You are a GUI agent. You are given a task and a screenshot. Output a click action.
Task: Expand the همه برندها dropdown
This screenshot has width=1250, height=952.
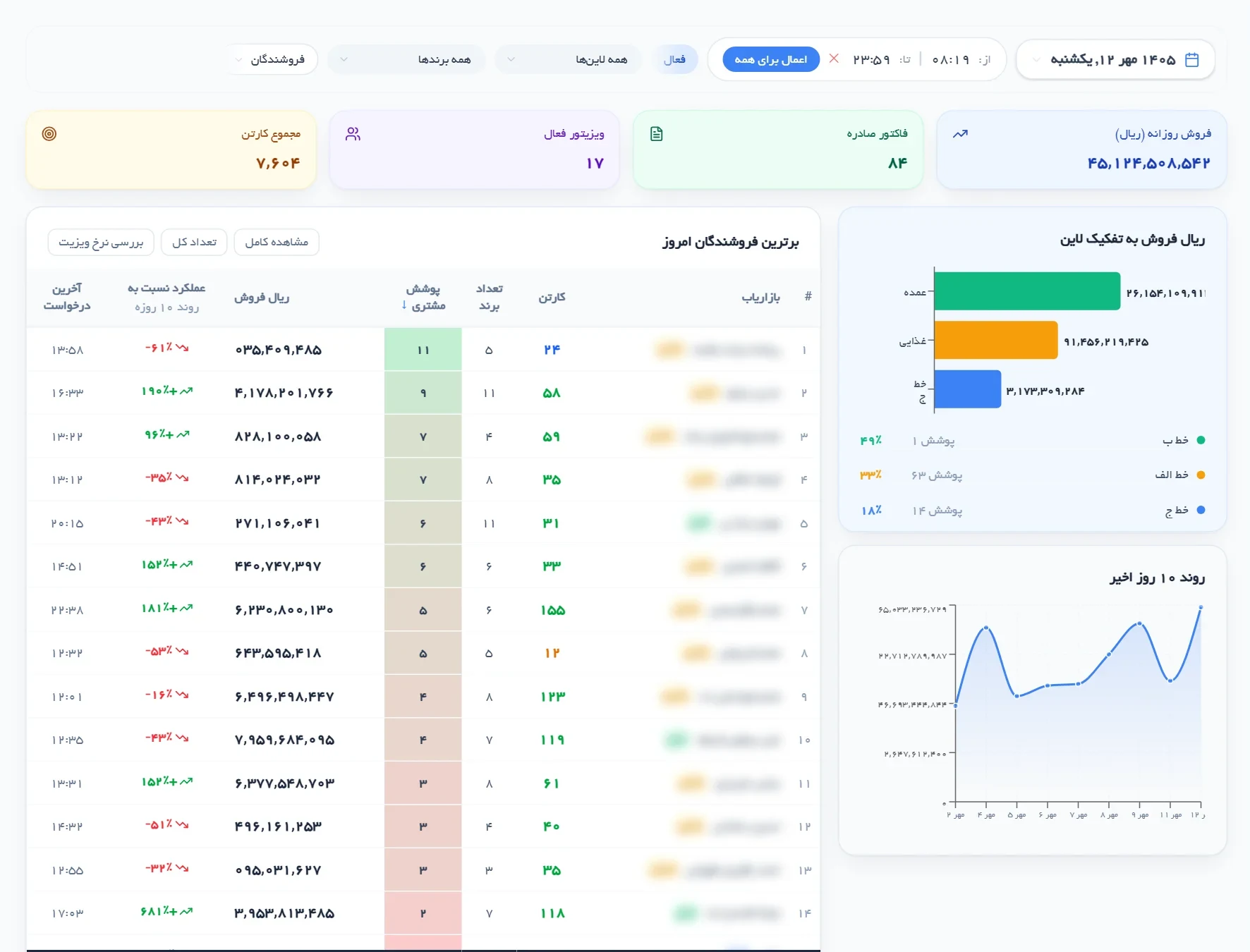[x=407, y=59]
